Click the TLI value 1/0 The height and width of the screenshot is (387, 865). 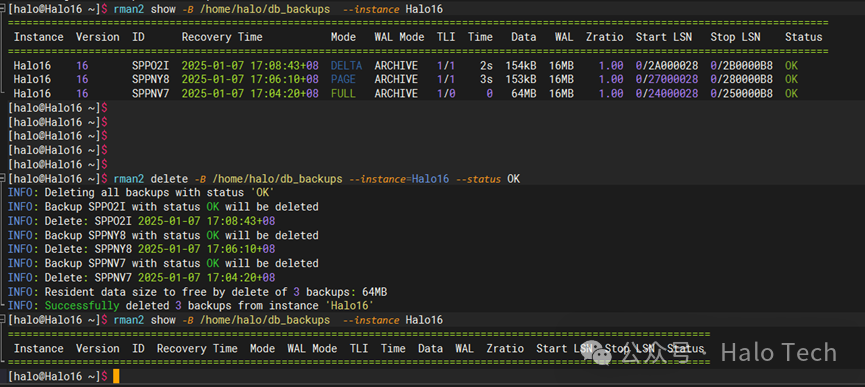point(446,94)
